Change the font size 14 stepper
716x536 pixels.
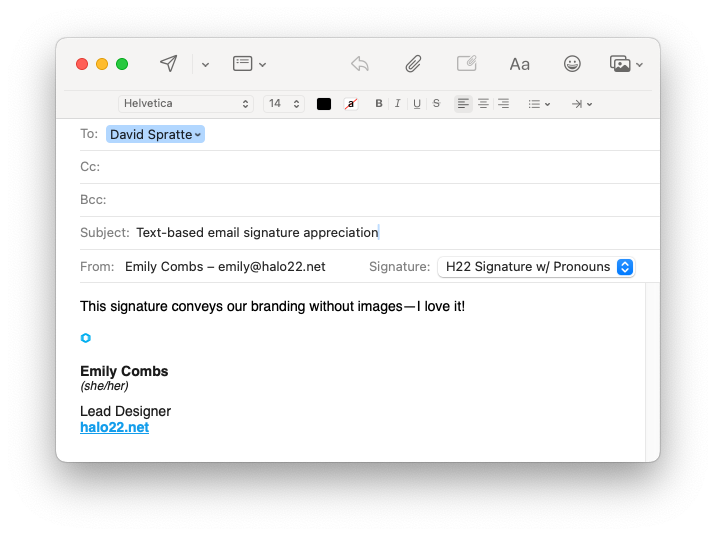coord(284,104)
